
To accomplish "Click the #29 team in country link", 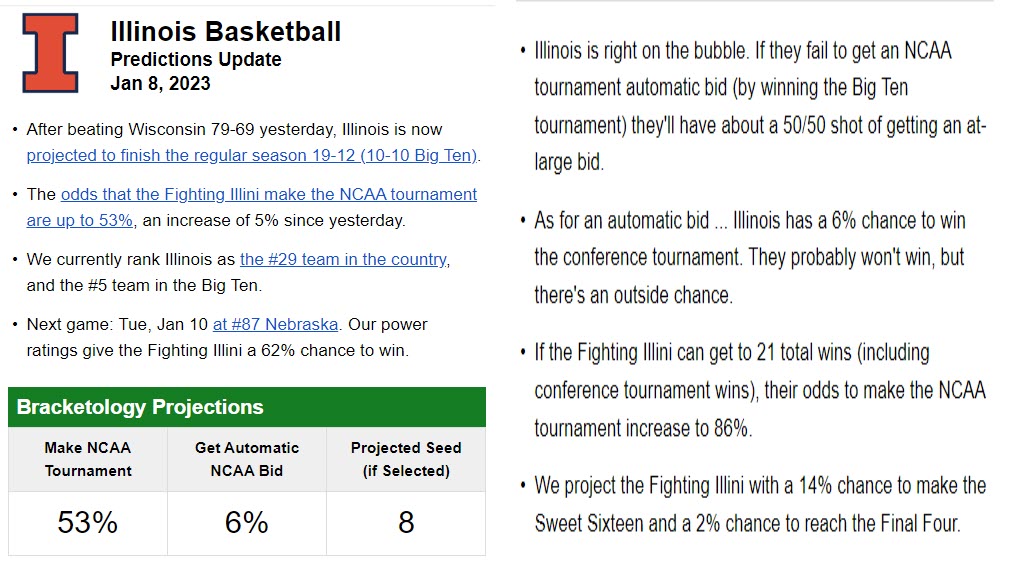I will (x=343, y=260).
